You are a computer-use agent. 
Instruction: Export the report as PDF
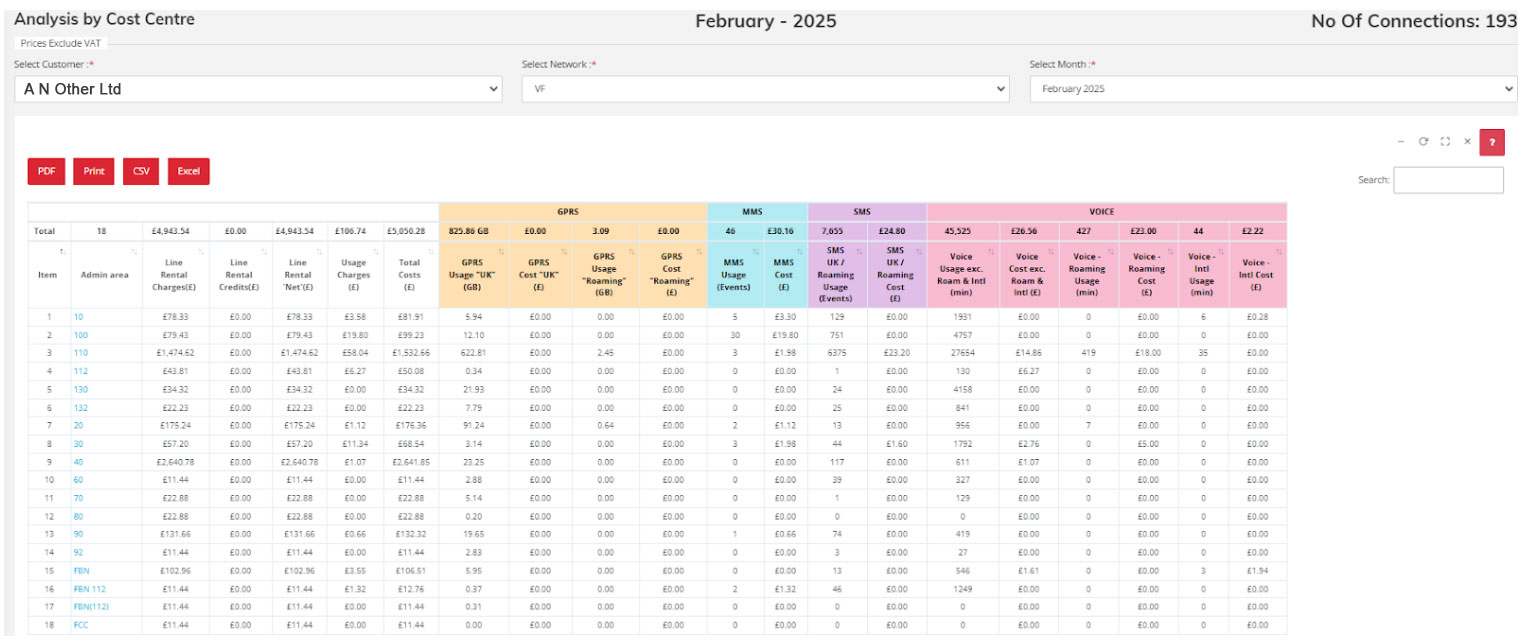pyautogui.click(x=46, y=171)
